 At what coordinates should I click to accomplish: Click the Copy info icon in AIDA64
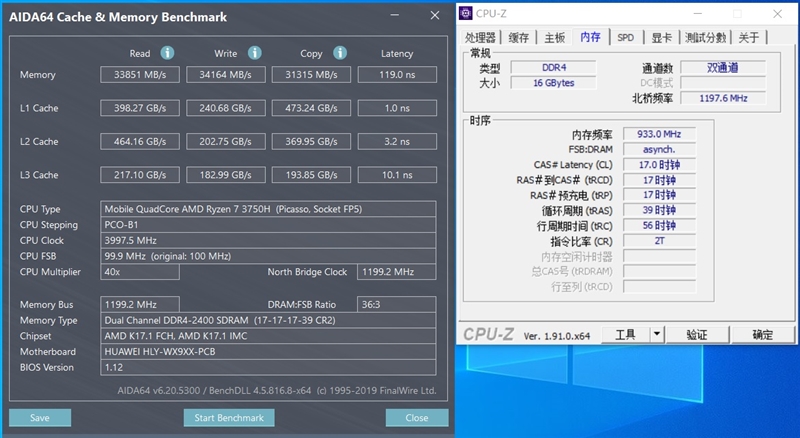(340, 53)
